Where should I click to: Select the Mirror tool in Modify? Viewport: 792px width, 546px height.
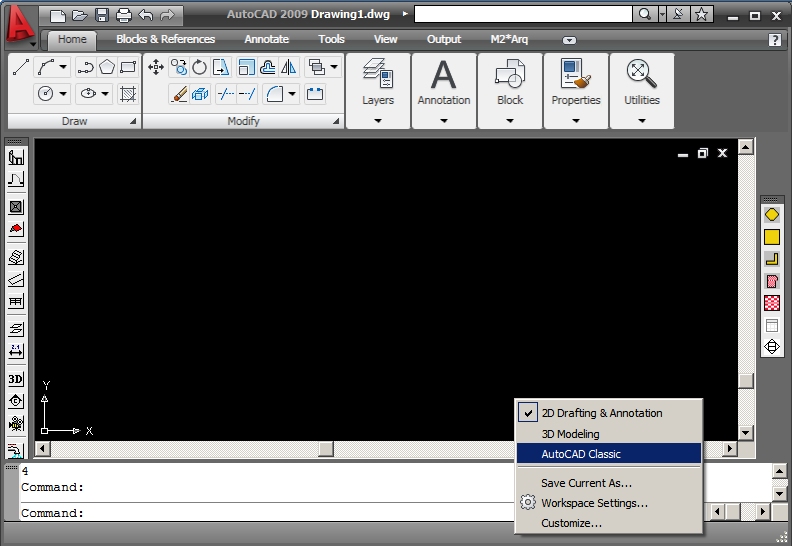289,67
